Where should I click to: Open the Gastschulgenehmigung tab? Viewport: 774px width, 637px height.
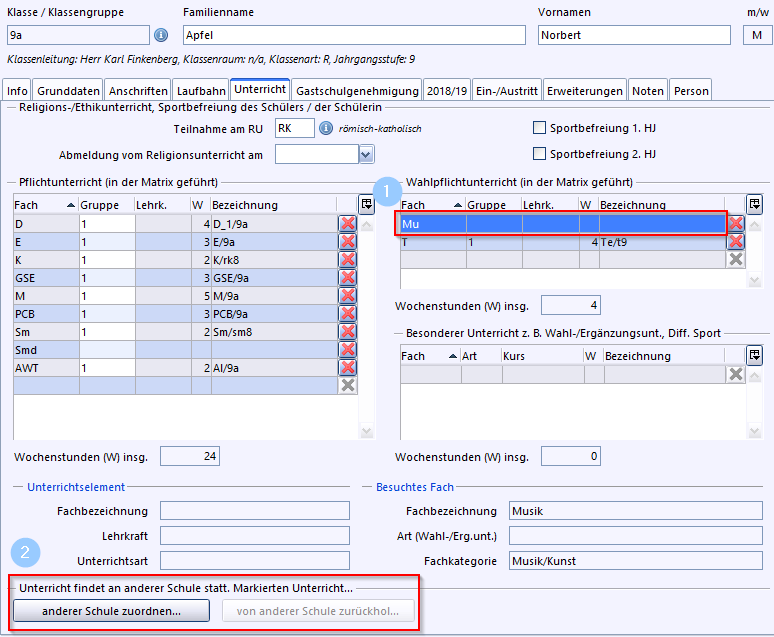point(357,90)
